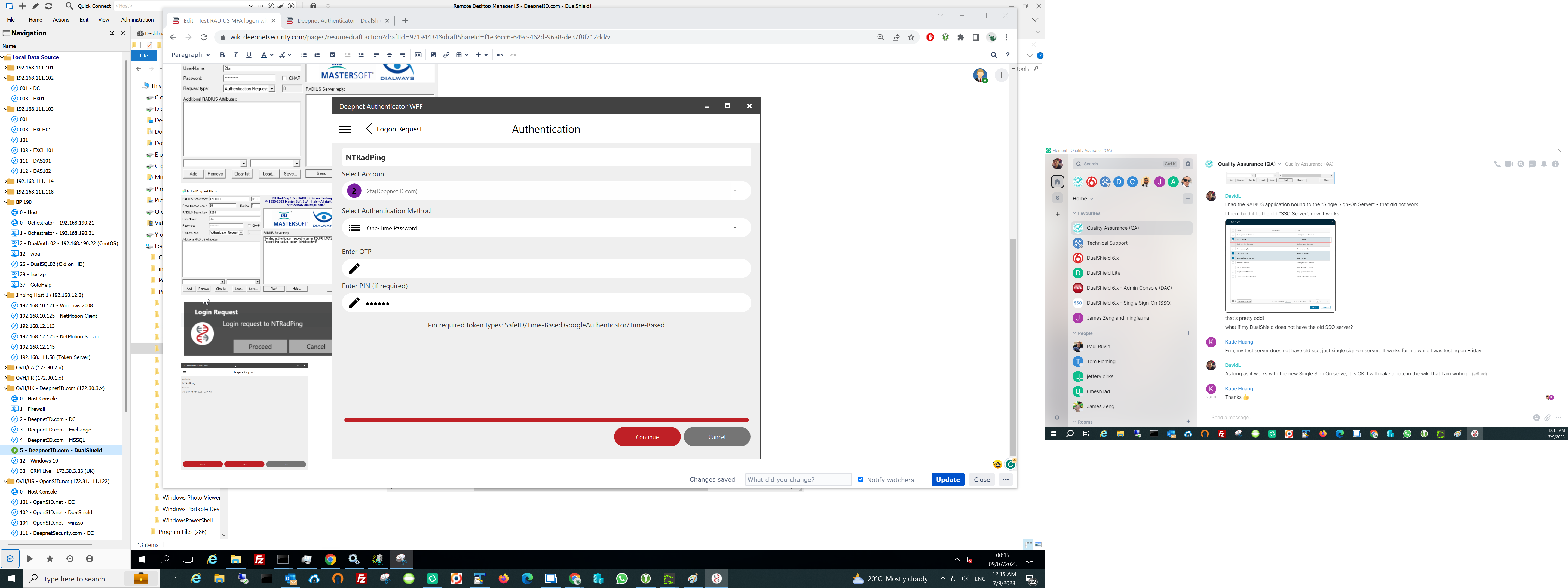Click the text color swatch button
The height and width of the screenshot is (588, 1568).
click(x=264, y=55)
